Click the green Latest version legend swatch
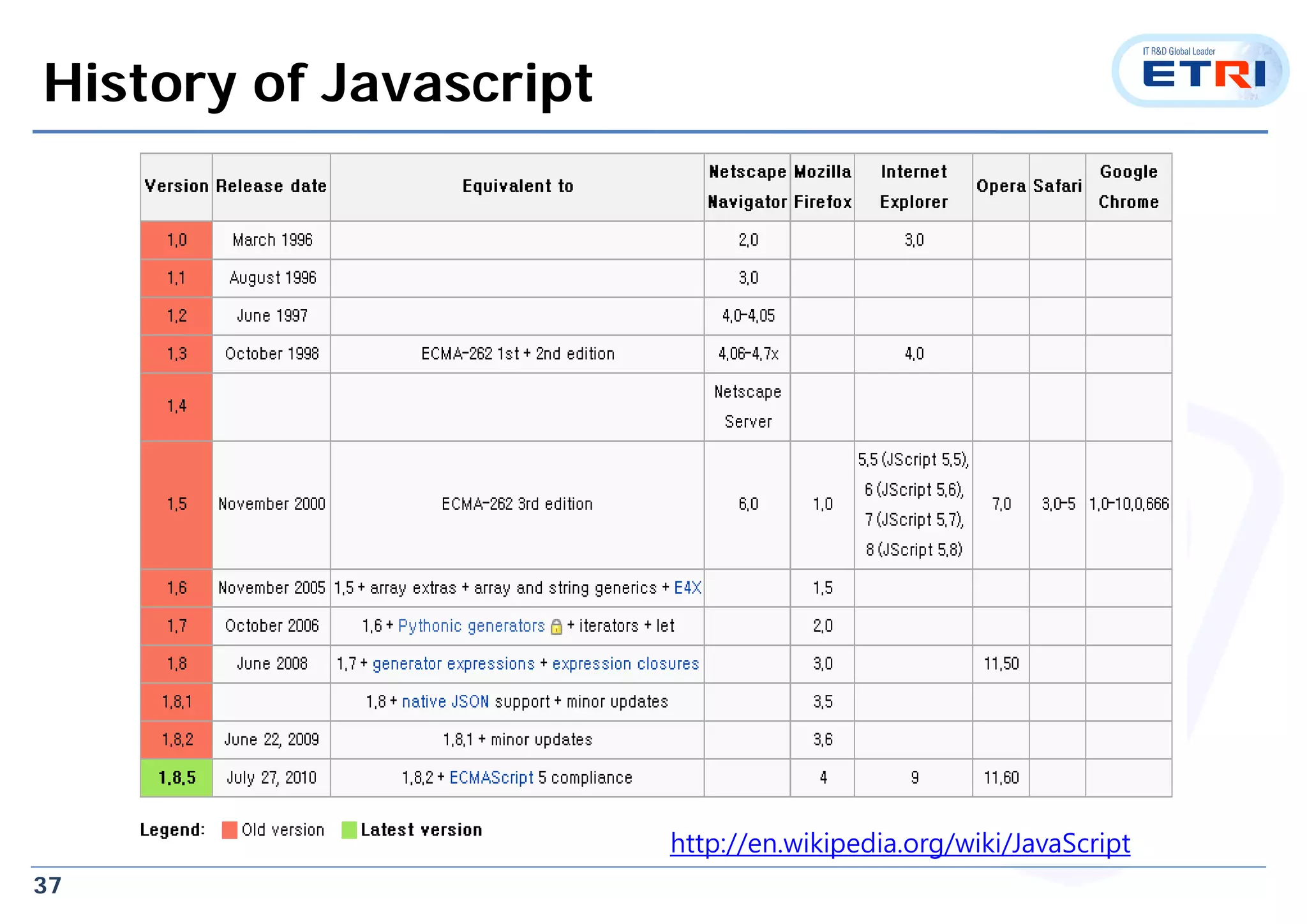1307x924 pixels. coord(349,830)
